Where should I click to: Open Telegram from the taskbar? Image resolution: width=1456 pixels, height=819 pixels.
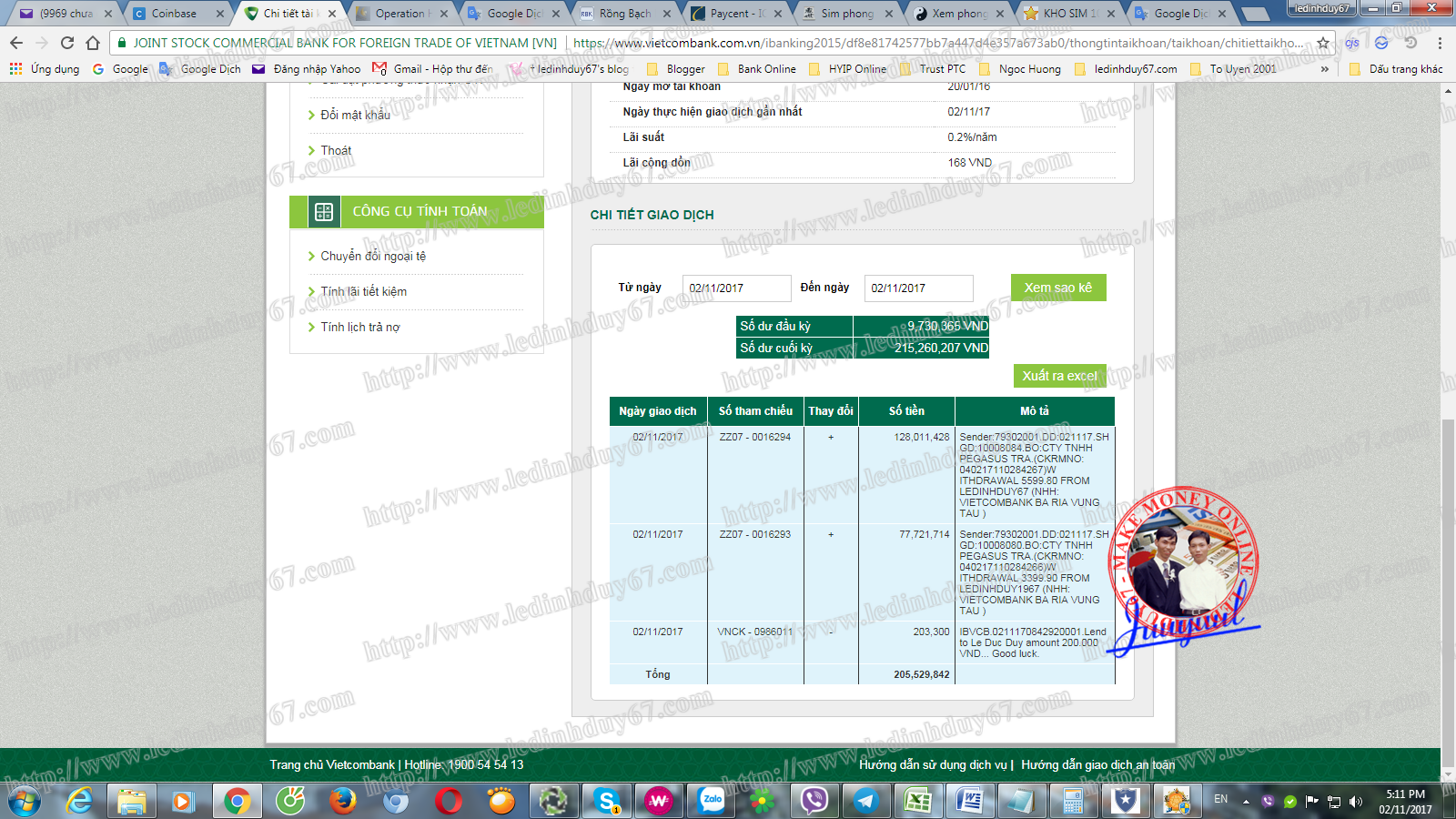(x=865, y=802)
